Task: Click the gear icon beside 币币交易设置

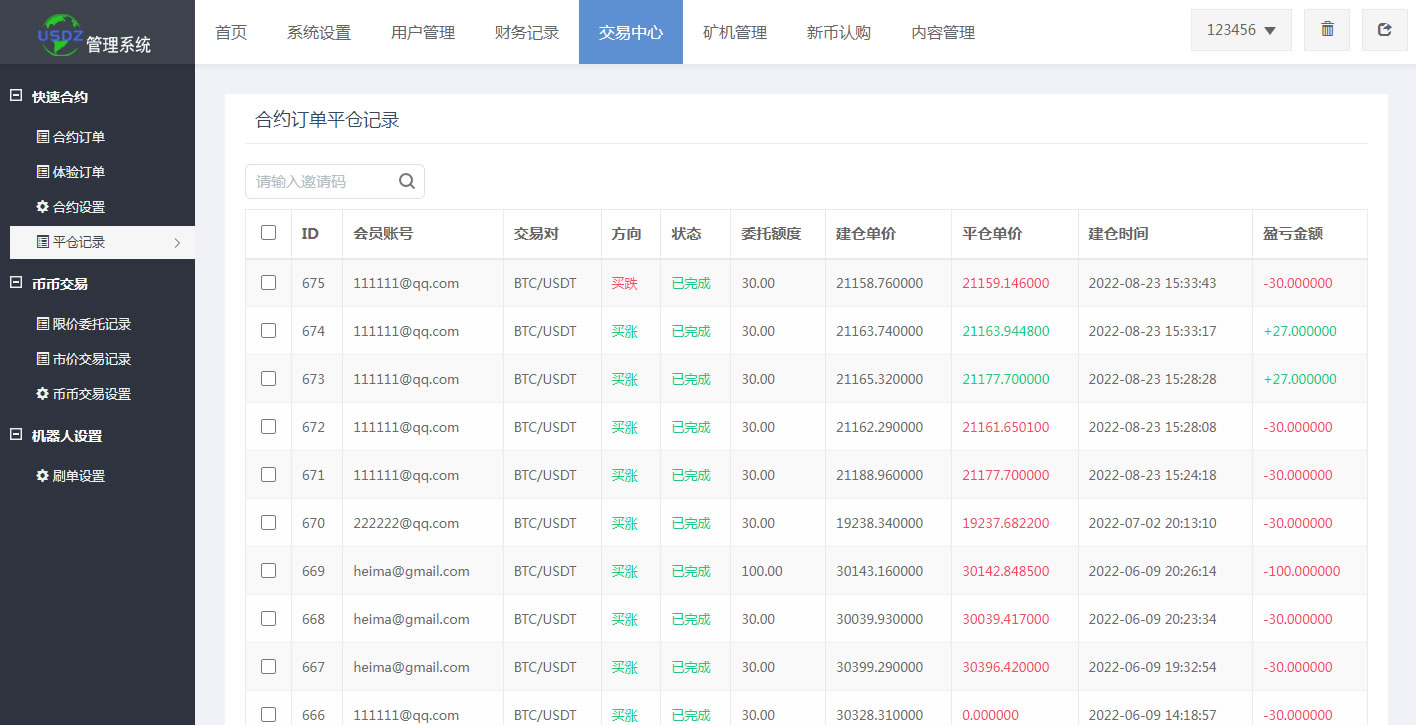Action: [x=42, y=394]
